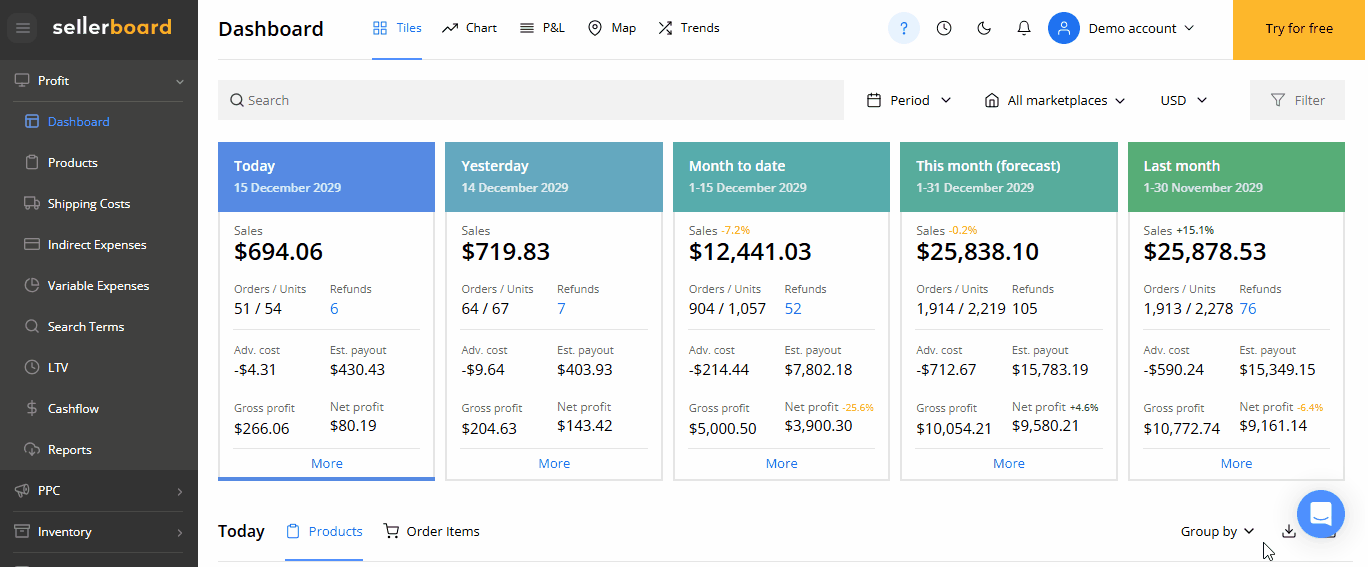Change currency with USD dropdown

[1184, 100]
